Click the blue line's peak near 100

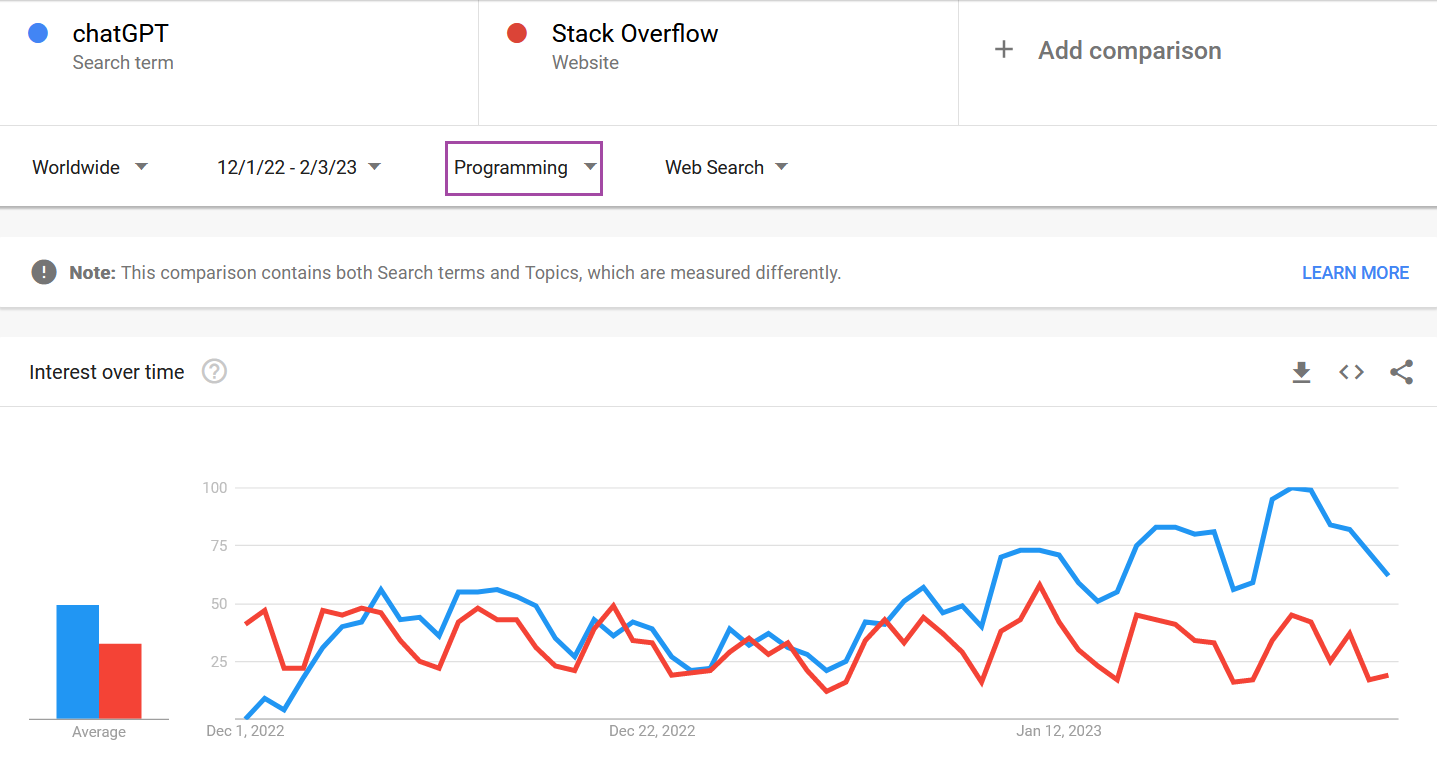click(x=1292, y=489)
